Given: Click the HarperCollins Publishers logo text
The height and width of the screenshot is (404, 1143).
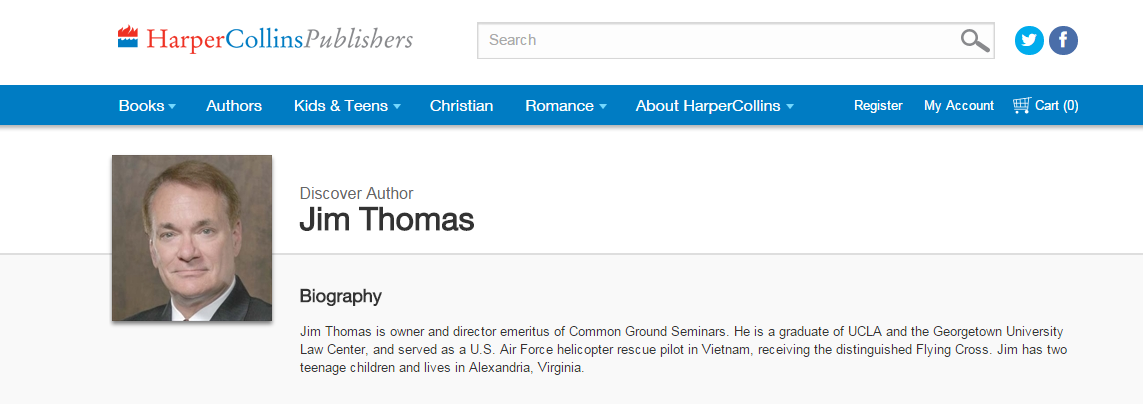Looking at the screenshot, I should pyautogui.click(x=279, y=40).
